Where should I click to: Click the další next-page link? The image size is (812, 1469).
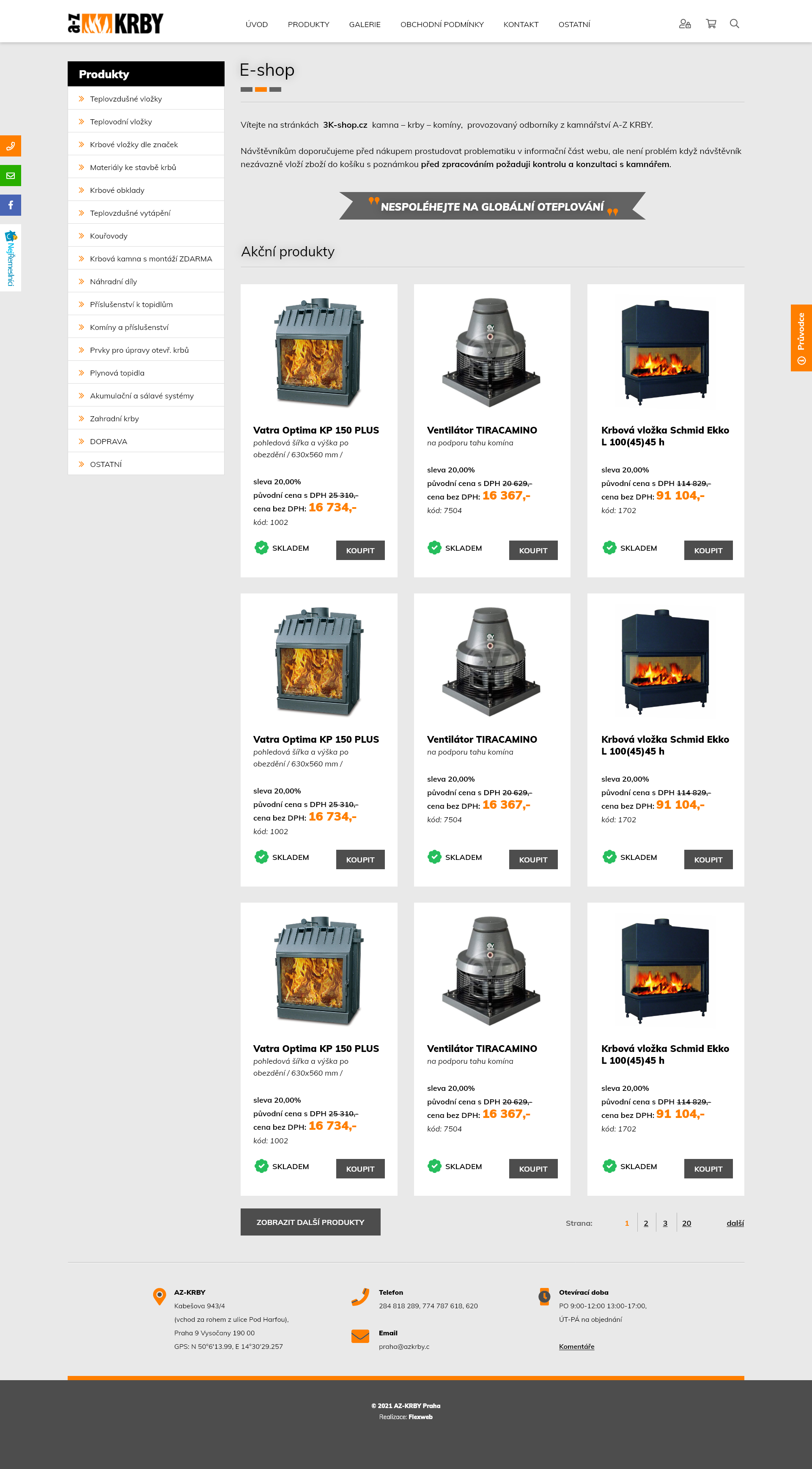click(x=735, y=1223)
